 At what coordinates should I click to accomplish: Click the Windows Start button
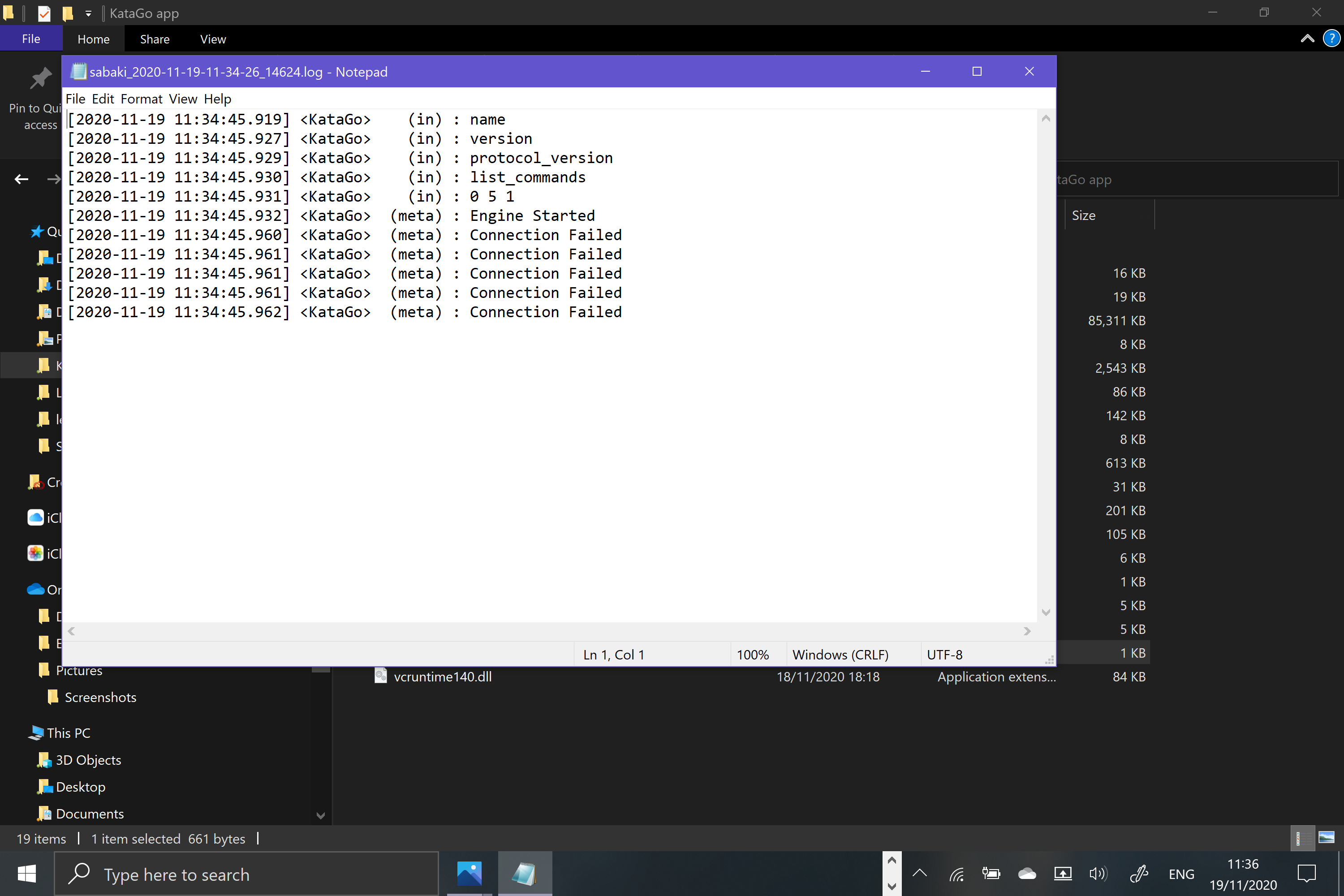pyautogui.click(x=26, y=874)
